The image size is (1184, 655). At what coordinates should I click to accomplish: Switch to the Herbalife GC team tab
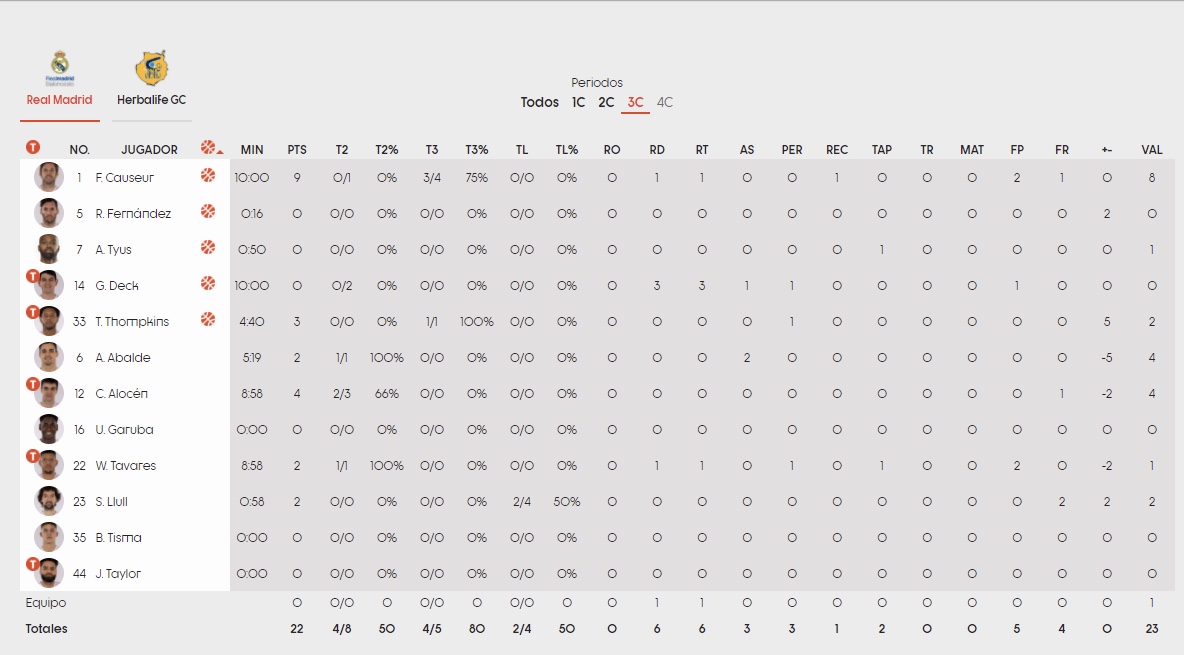[151, 100]
